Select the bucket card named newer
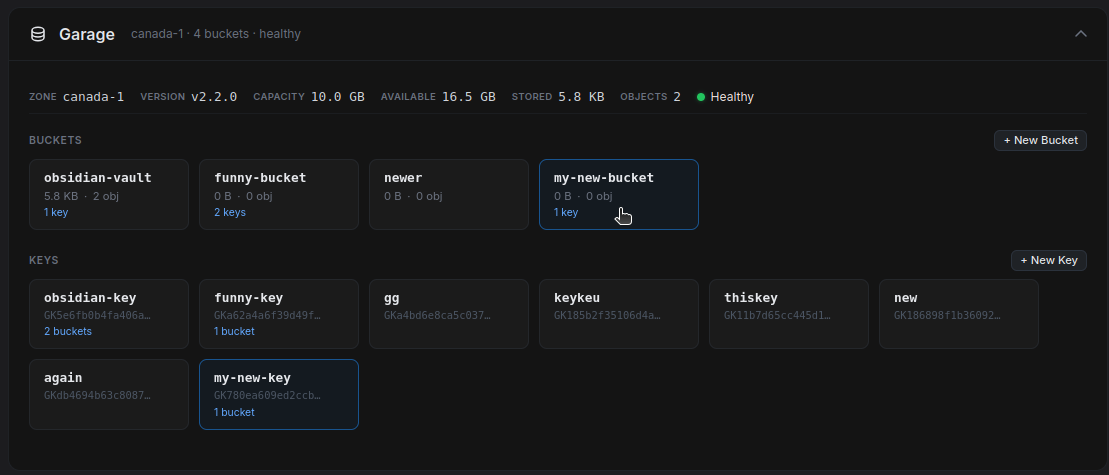The height and width of the screenshot is (475, 1109). click(x=448, y=194)
